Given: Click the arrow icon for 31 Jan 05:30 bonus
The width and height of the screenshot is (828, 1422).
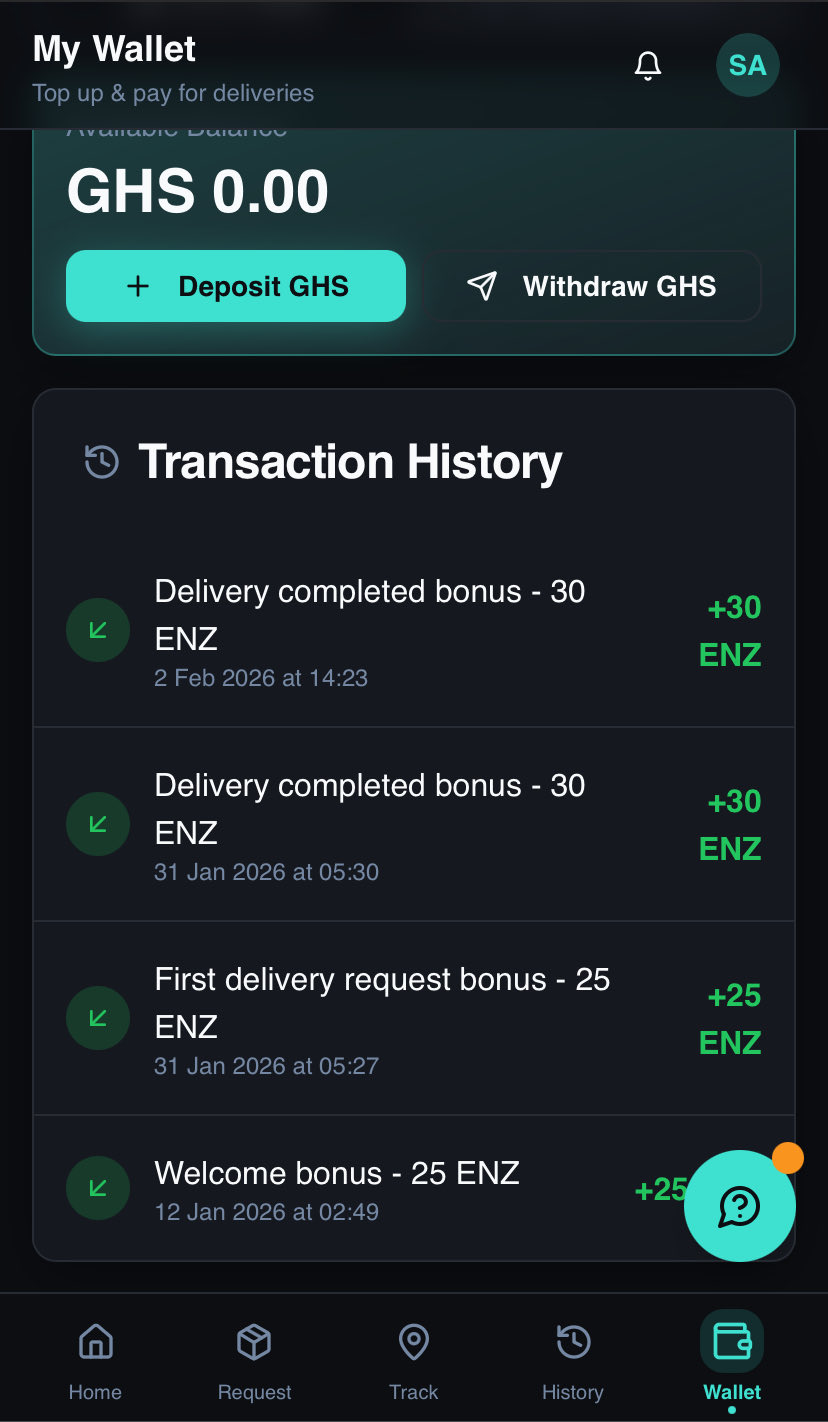Looking at the screenshot, I should 98,824.
